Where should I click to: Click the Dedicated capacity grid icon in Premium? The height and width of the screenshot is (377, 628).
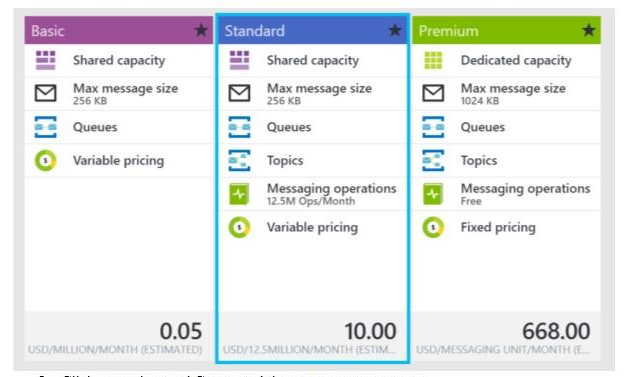click(x=433, y=60)
